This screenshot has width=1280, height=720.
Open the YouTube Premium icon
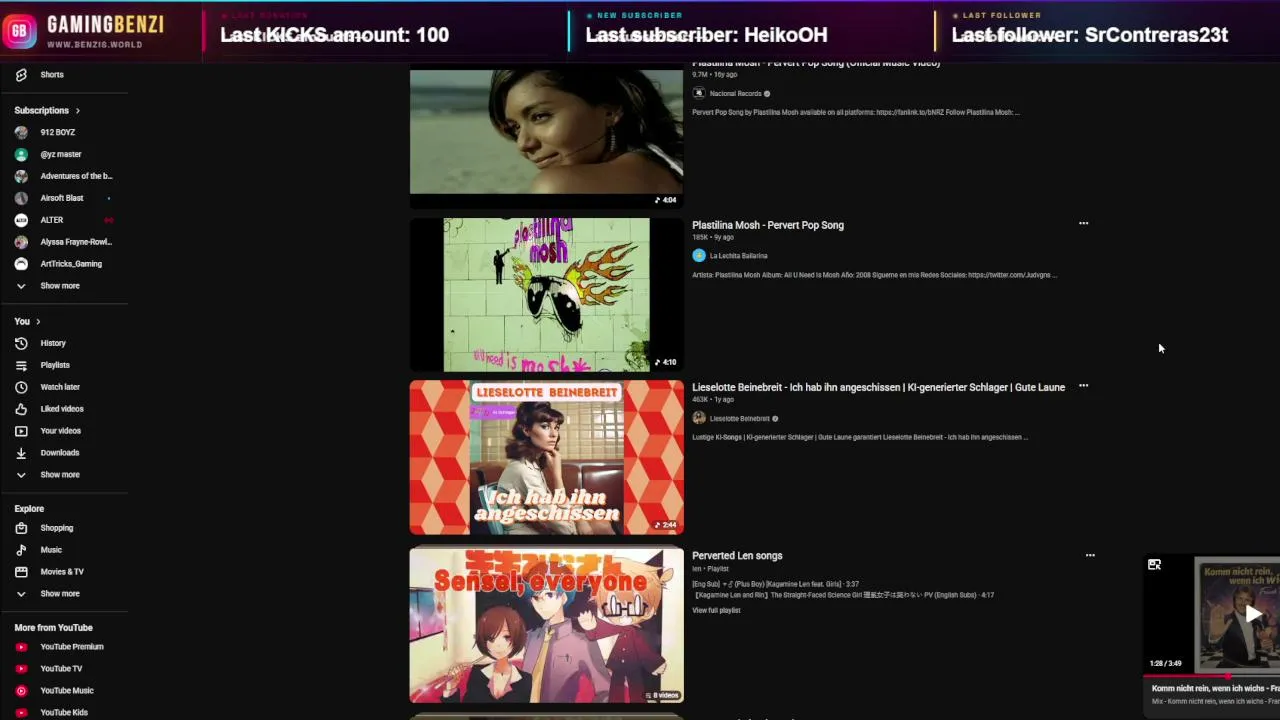(21, 647)
